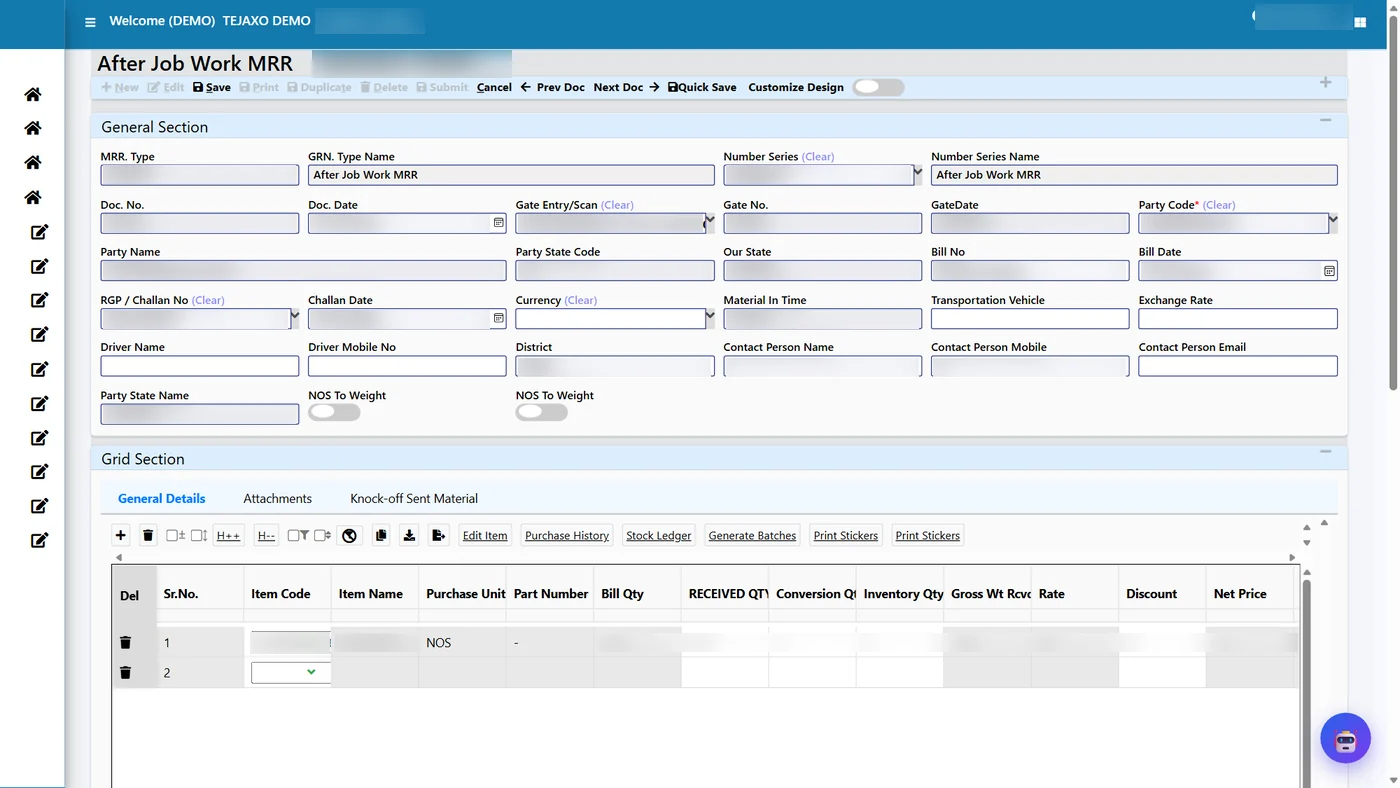Click the H-- grid toolbar button

click(x=266, y=535)
